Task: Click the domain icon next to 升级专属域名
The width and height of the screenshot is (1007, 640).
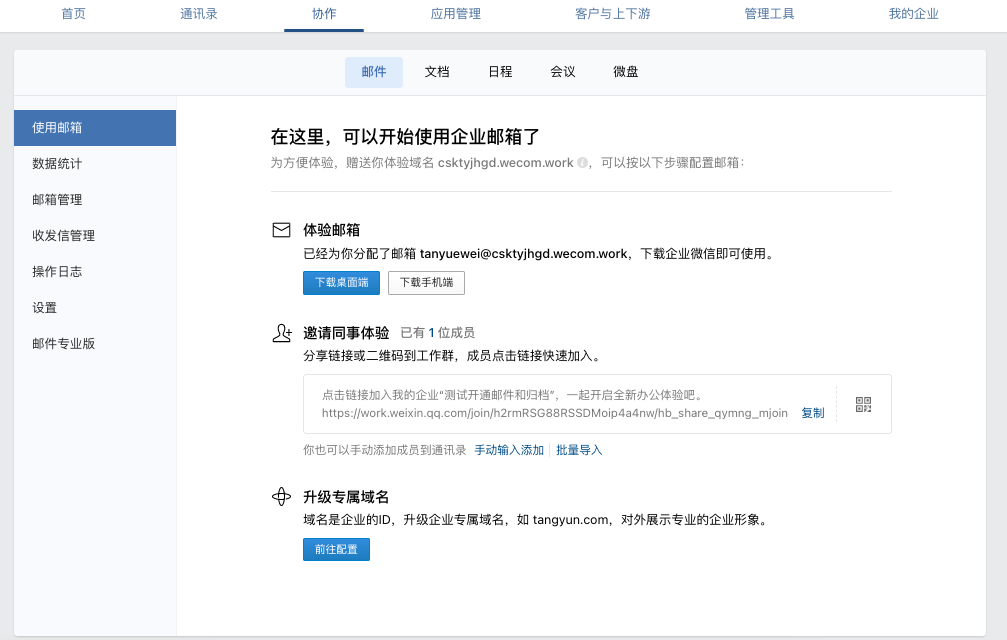Action: [282, 497]
